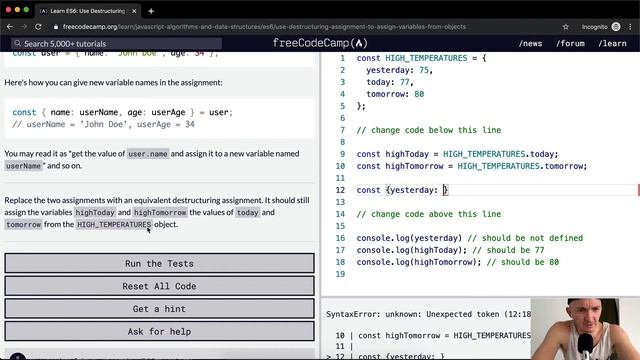This screenshot has width=640, height=360.
Task: Click the address bar URL
Action: pos(264,27)
